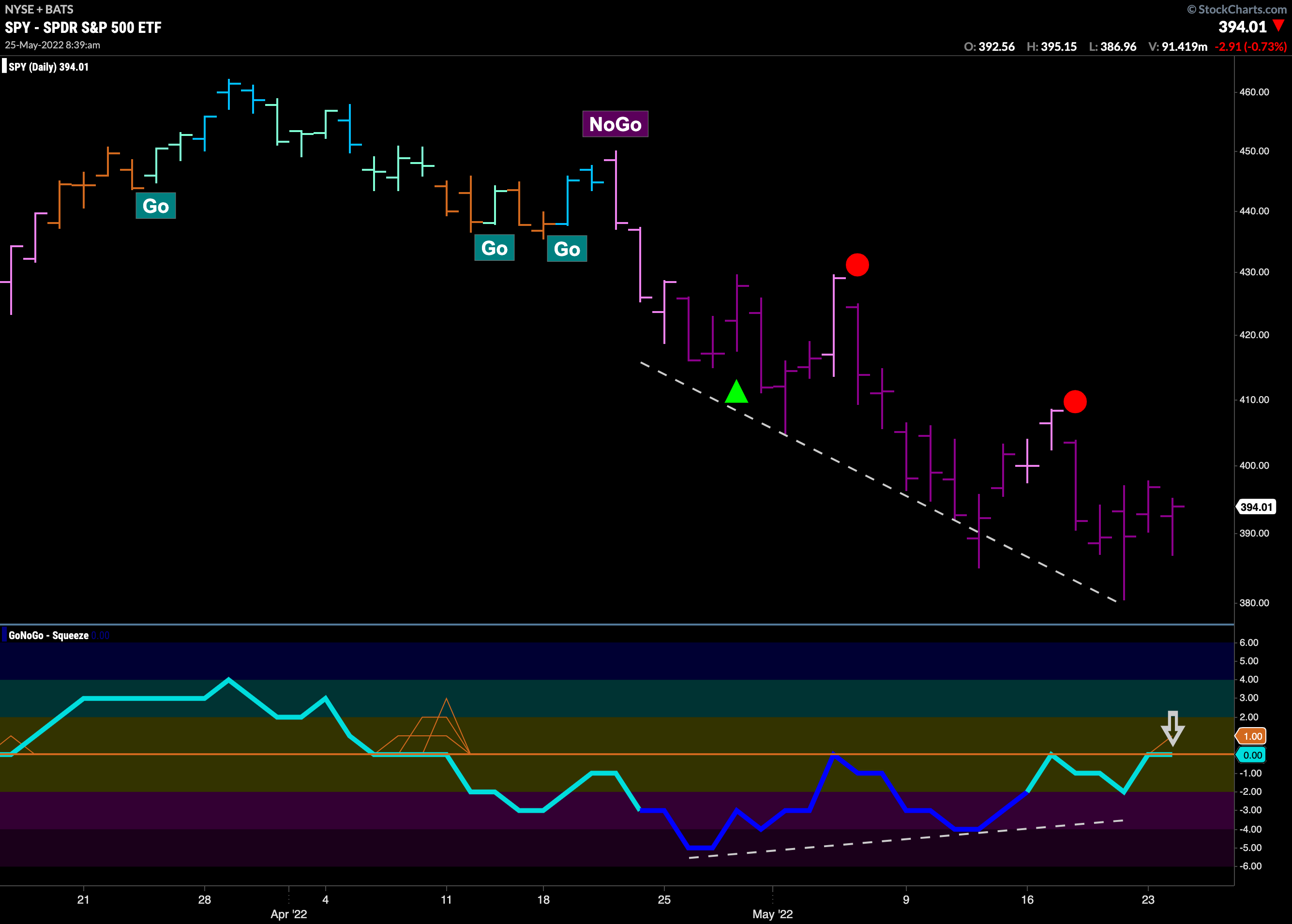This screenshot has width=1292, height=924.
Task: Click the GoNoGo - Squeeze panel label
Action: pyautogui.click(x=48, y=636)
